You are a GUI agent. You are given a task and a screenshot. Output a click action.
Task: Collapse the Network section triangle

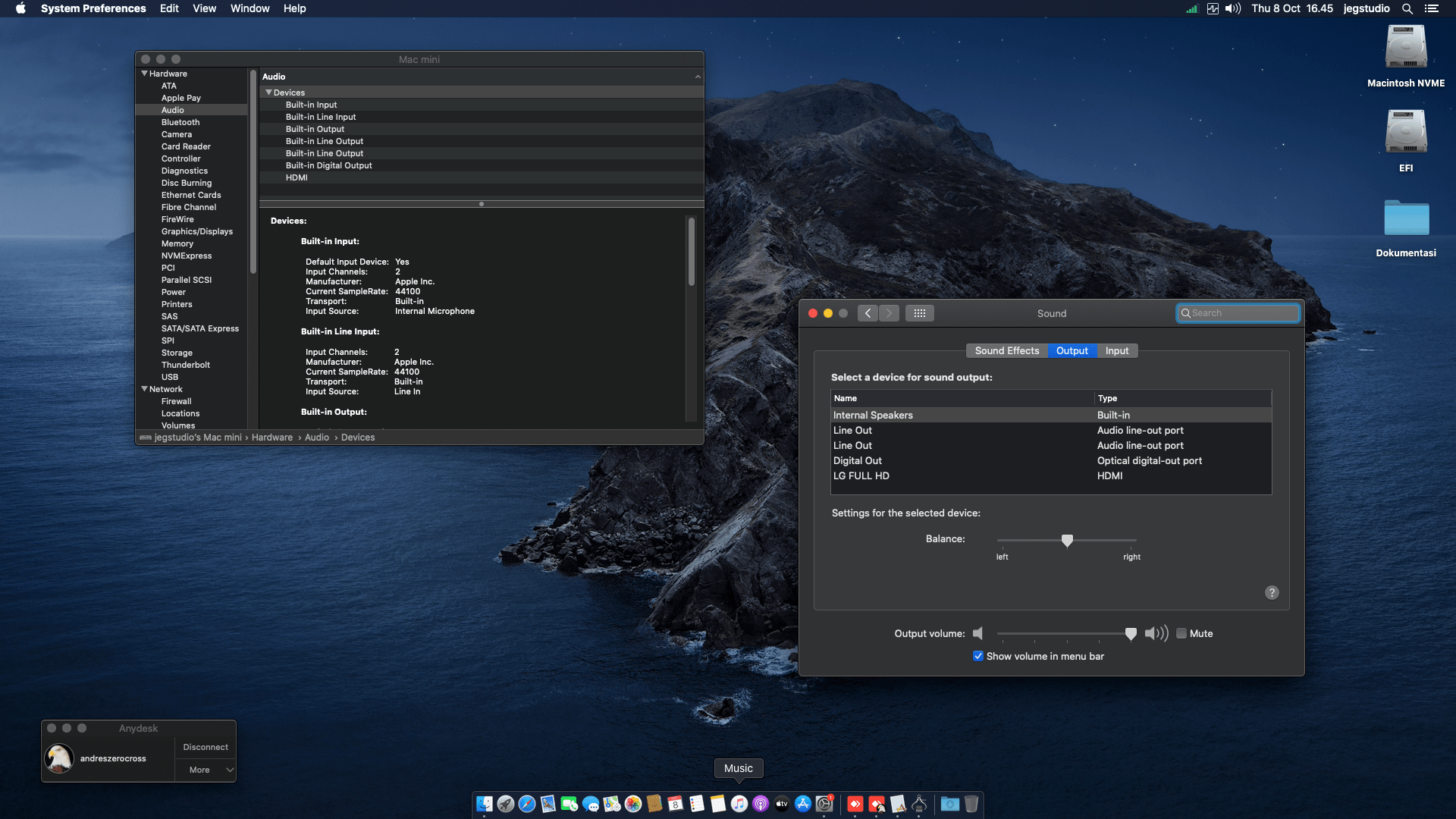(144, 389)
